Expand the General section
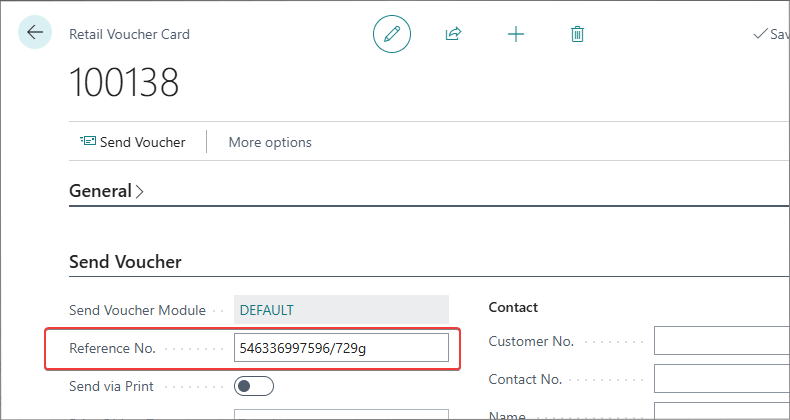Viewport: 790px width, 420px height. [106, 191]
